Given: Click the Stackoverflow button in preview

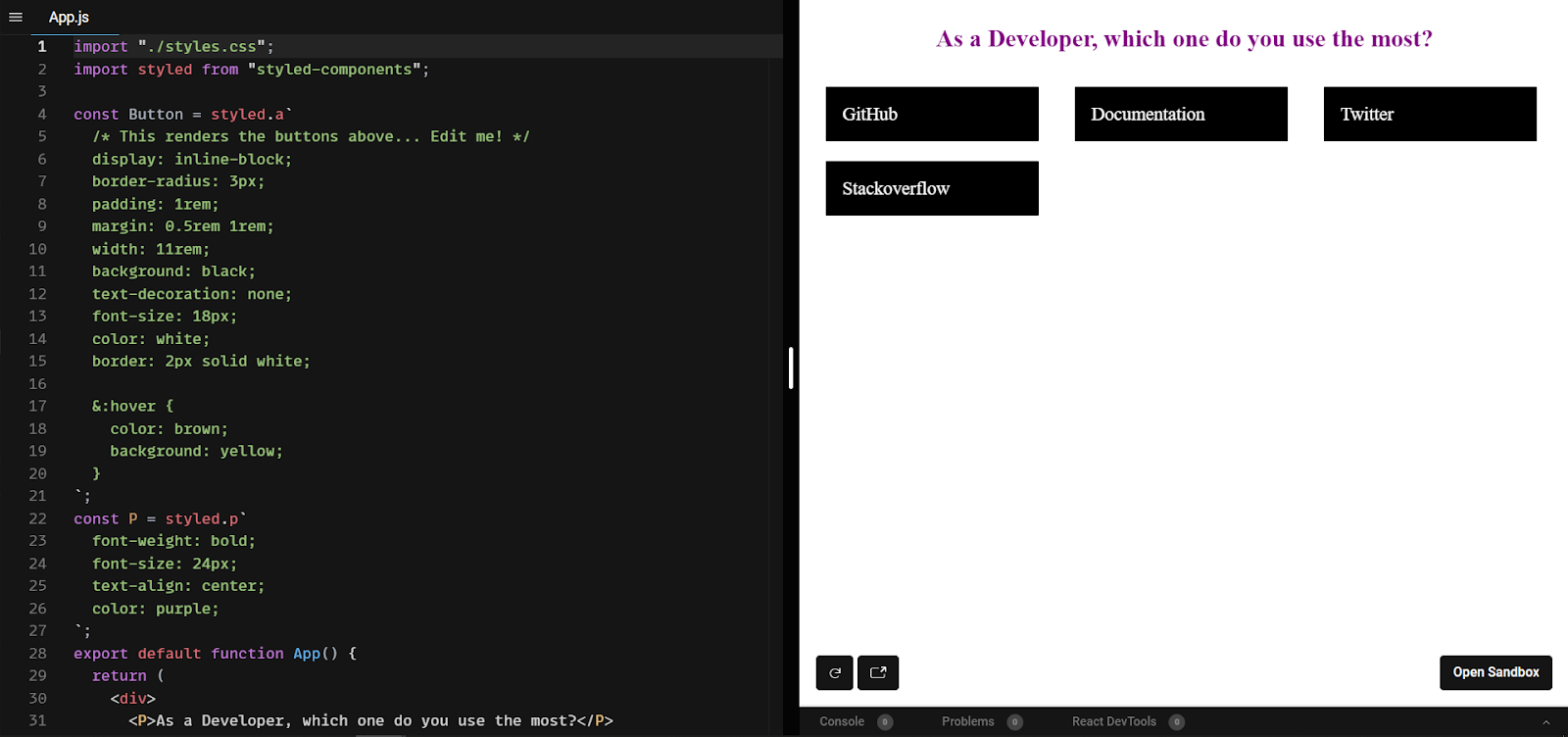Looking at the screenshot, I should (x=932, y=188).
